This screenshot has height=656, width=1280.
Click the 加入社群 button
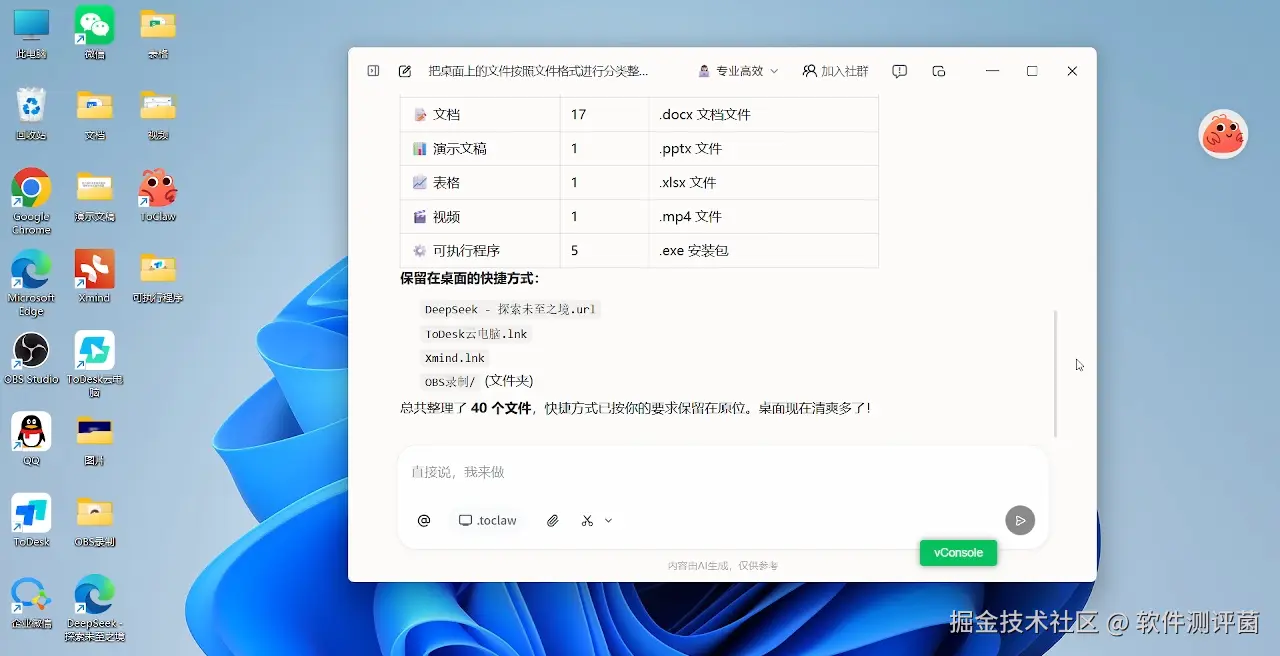point(836,70)
